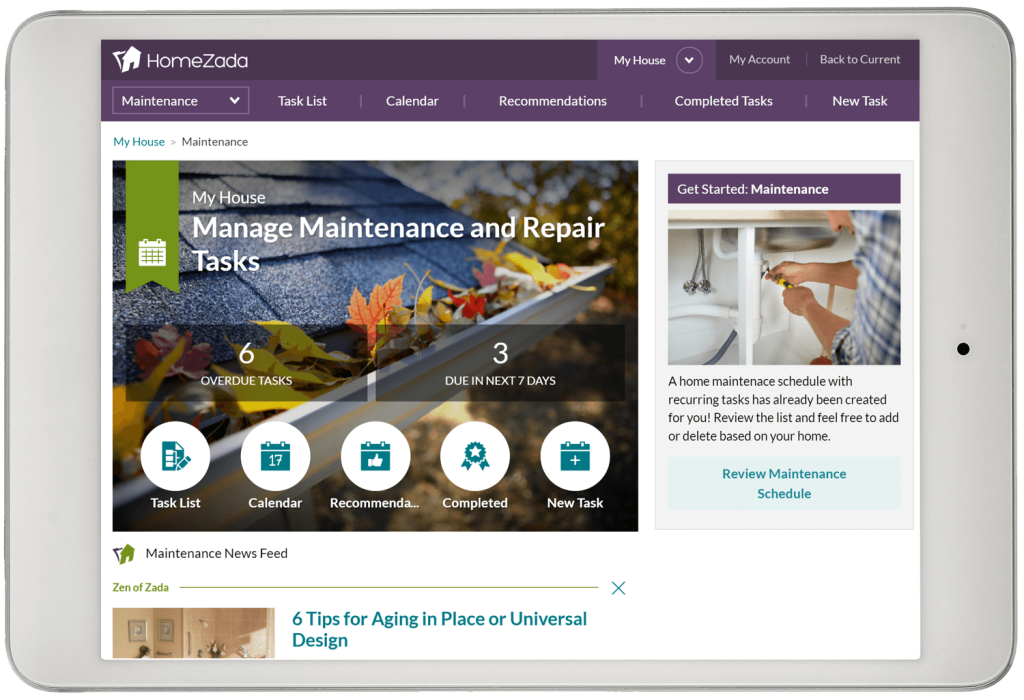The image size is (1024, 700).
Task: Open the Calendar circle icon showing 17
Action: [275, 456]
